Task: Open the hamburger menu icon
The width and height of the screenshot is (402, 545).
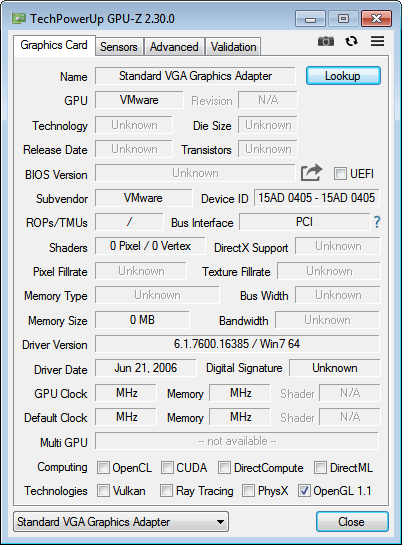Action: point(377,41)
